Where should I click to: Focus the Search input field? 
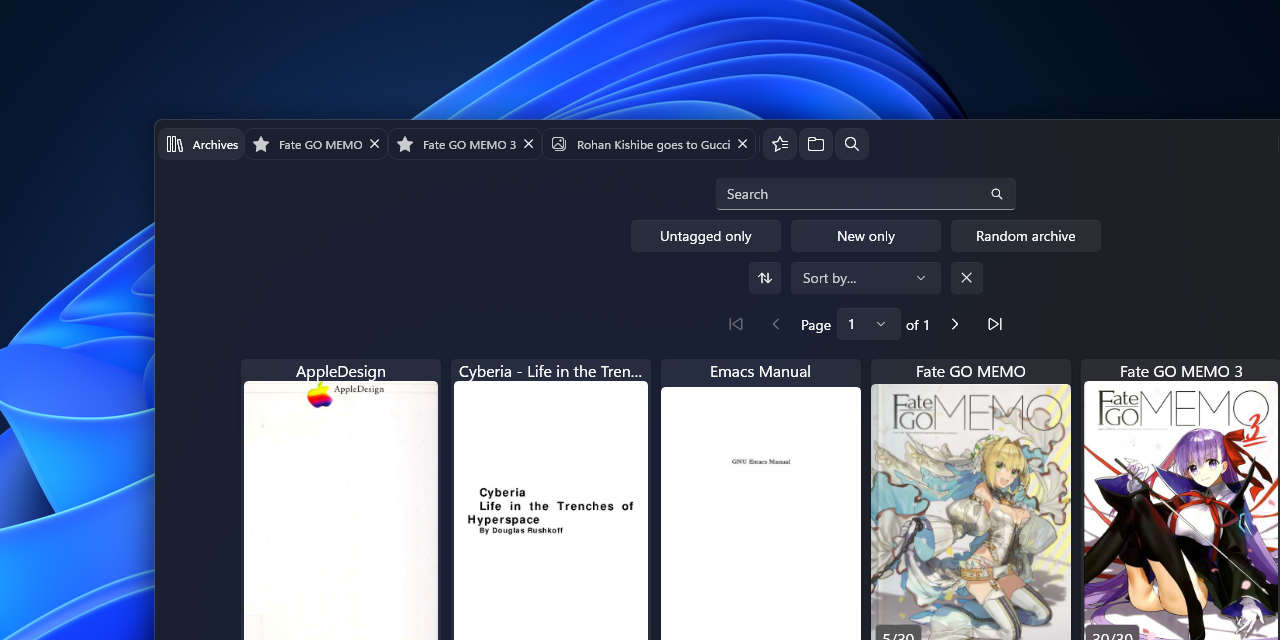(866, 194)
